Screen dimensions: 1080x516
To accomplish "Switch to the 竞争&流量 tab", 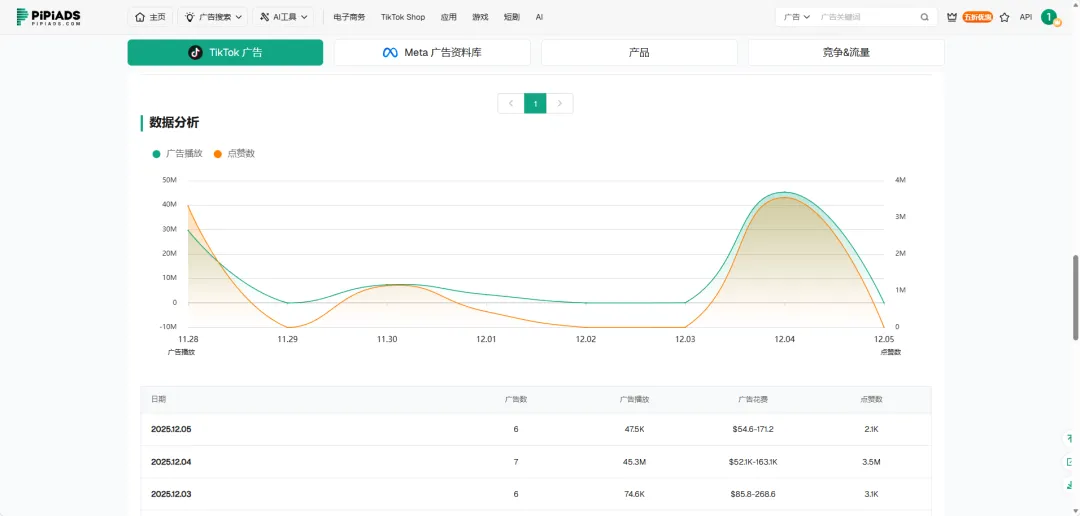I will tap(846, 52).
